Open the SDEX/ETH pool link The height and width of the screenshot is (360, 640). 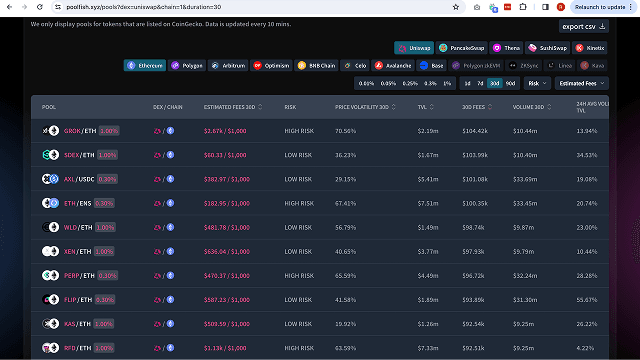[x=79, y=155]
